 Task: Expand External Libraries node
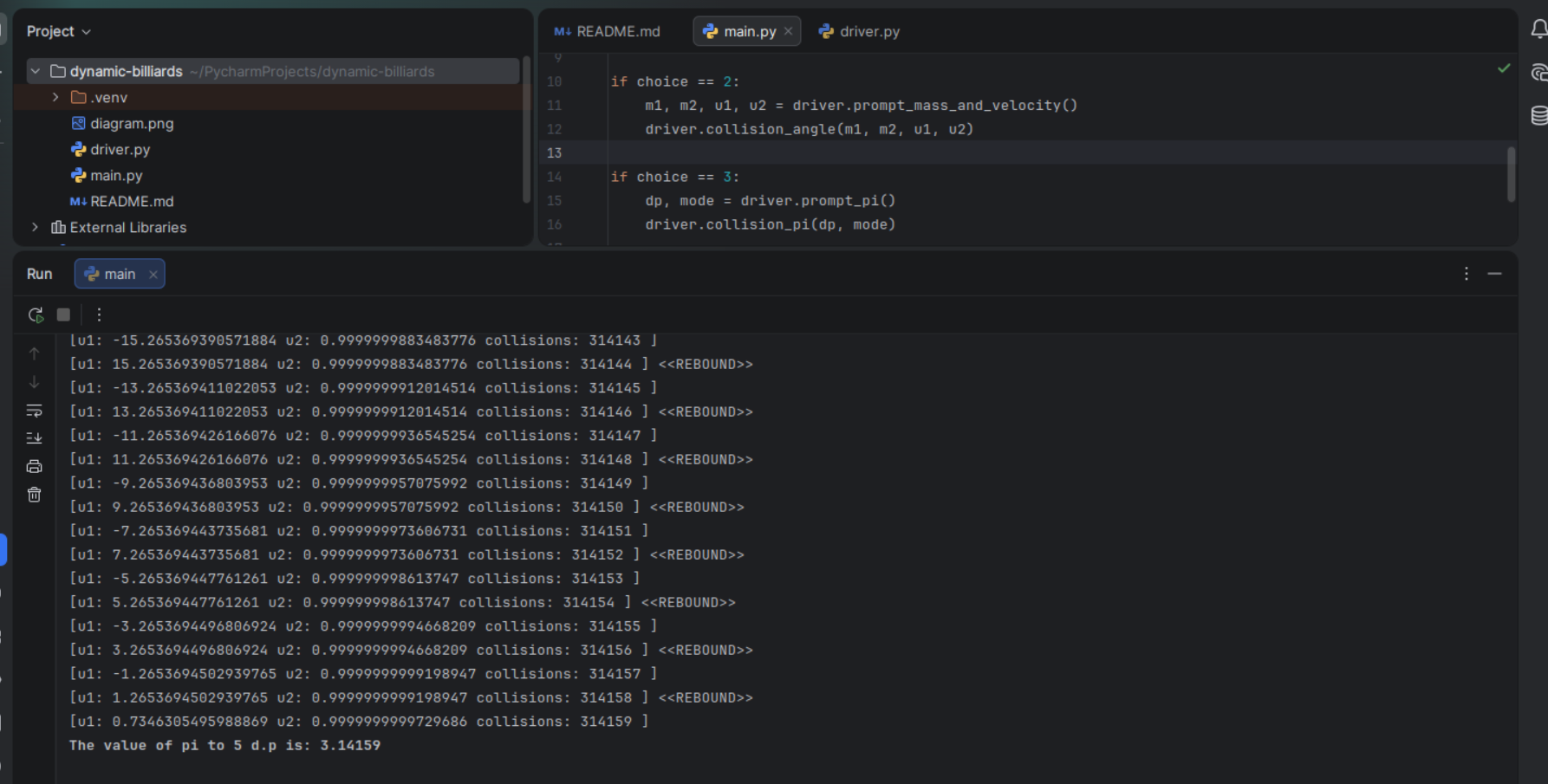pyautogui.click(x=35, y=227)
